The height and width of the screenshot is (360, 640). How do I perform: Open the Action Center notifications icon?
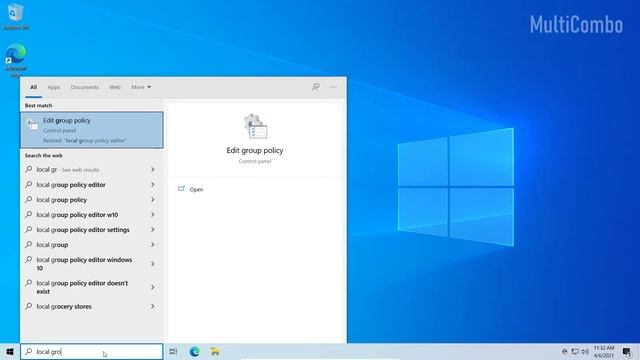coord(627,351)
